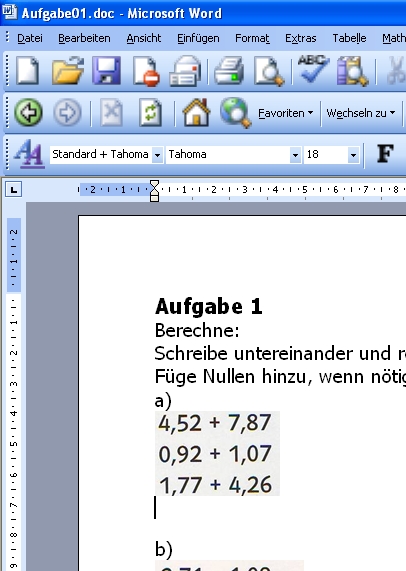Search the web globe icon
The image size is (406, 571).
pos(236,113)
